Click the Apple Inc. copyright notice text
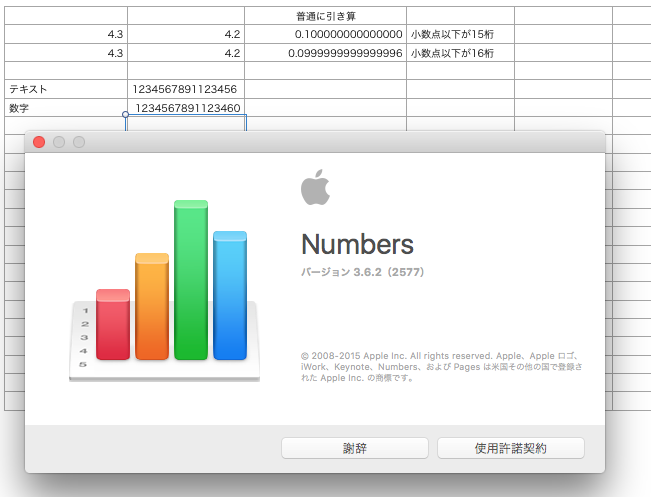The height and width of the screenshot is (497, 651). click(441, 367)
